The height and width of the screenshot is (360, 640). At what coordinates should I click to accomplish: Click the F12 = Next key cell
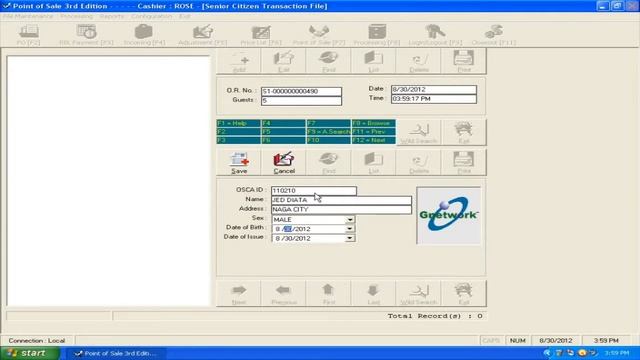[373, 140]
